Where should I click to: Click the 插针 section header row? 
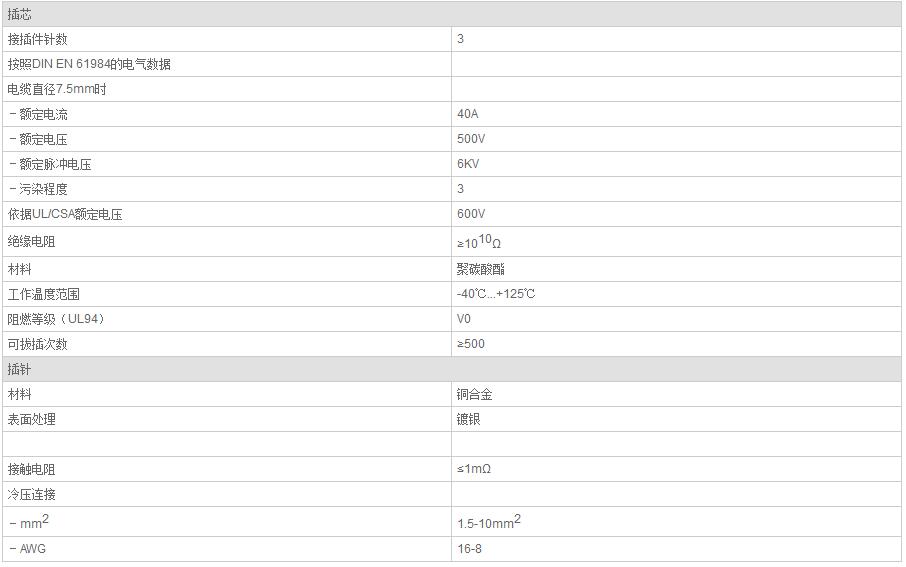pyautogui.click(x=451, y=369)
